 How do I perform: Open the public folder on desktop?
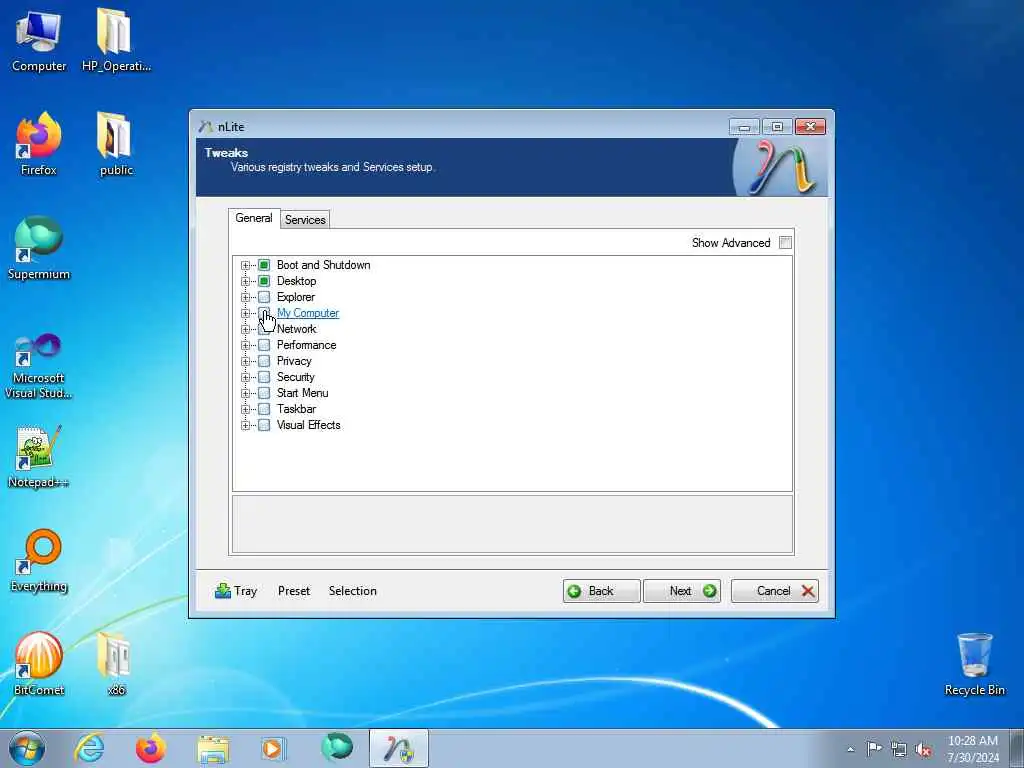click(116, 144)
